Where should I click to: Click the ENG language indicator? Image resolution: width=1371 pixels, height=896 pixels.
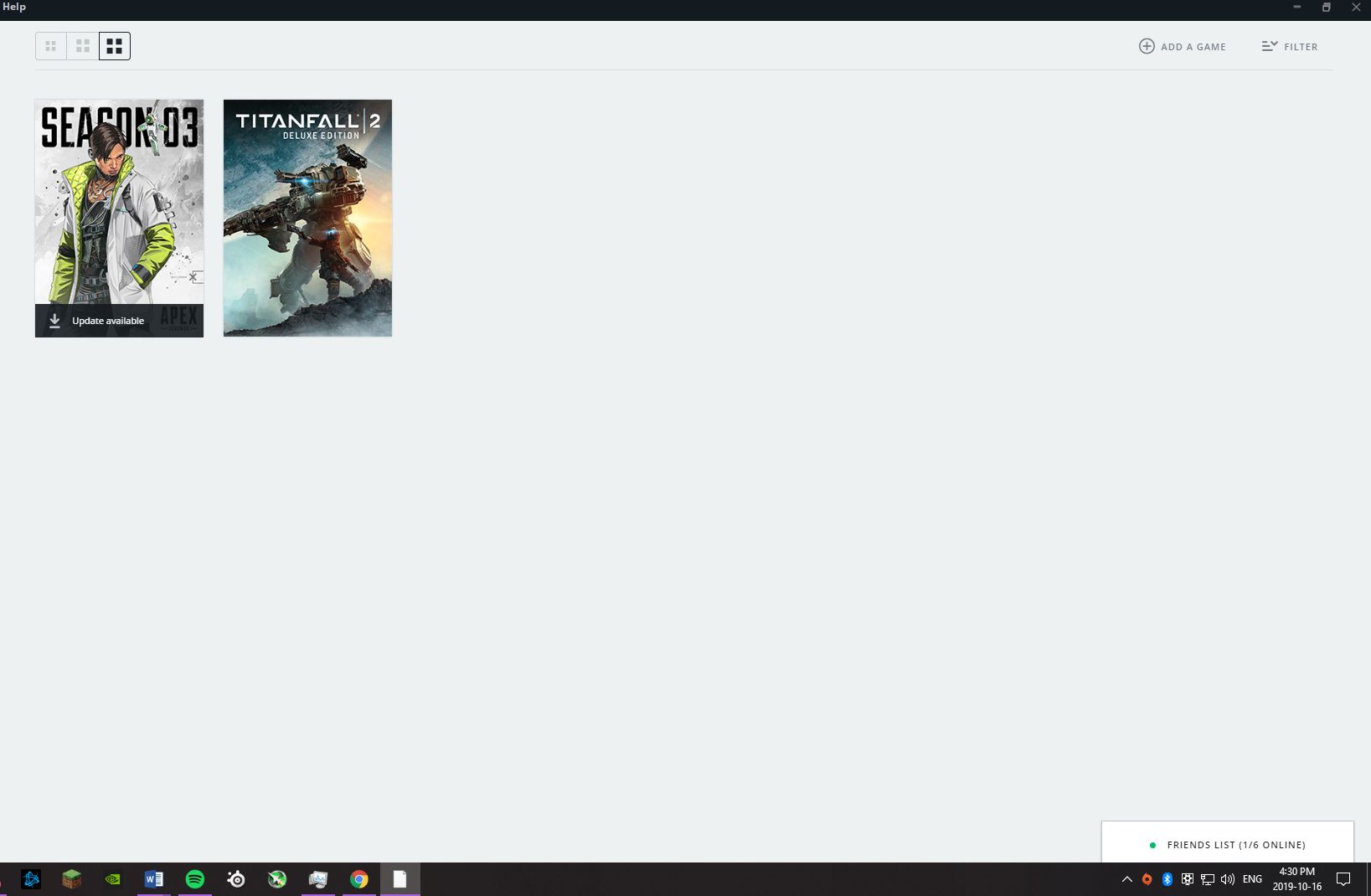[1252, 879]
